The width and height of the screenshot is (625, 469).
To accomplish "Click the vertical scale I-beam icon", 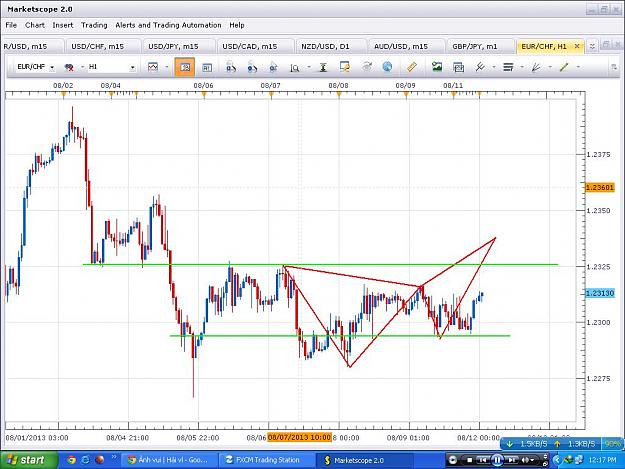I will click(x=323, y=67).
